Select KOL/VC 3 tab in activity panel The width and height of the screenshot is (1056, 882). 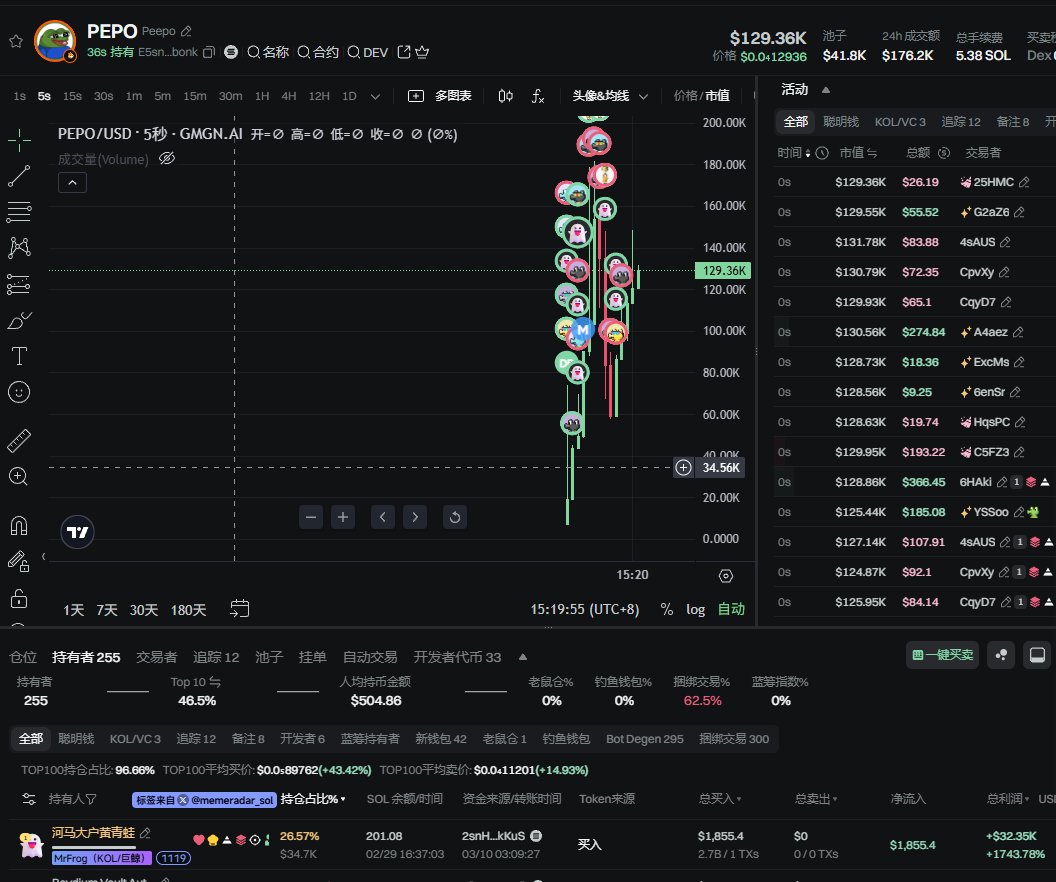(x=900, y=122)
